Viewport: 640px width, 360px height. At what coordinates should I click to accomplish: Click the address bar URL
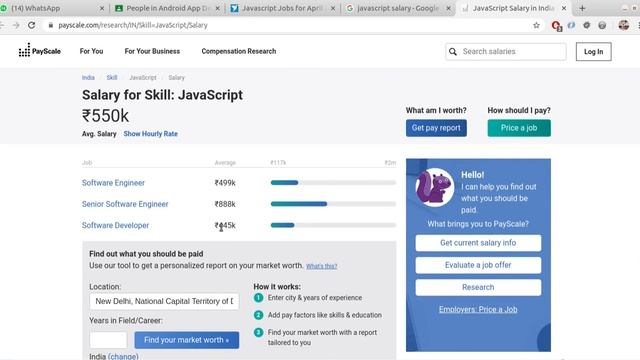[x=133, y=25]
